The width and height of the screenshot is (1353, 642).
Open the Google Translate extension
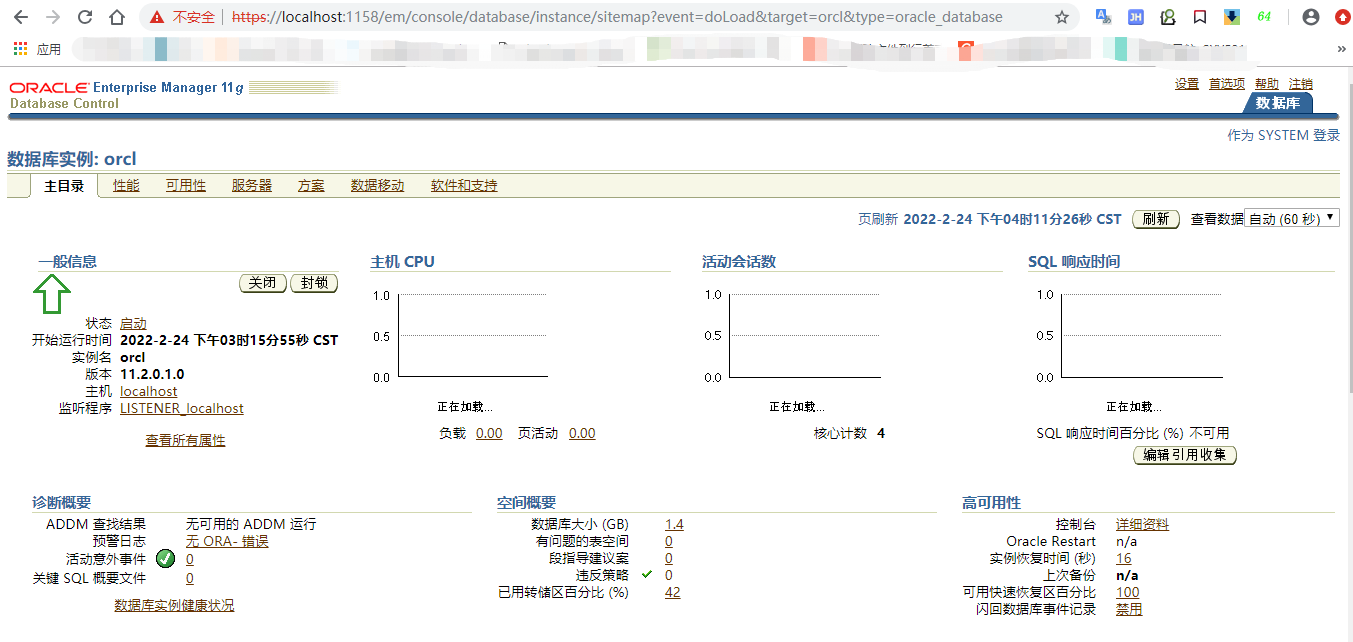[x=1104, y=17]
